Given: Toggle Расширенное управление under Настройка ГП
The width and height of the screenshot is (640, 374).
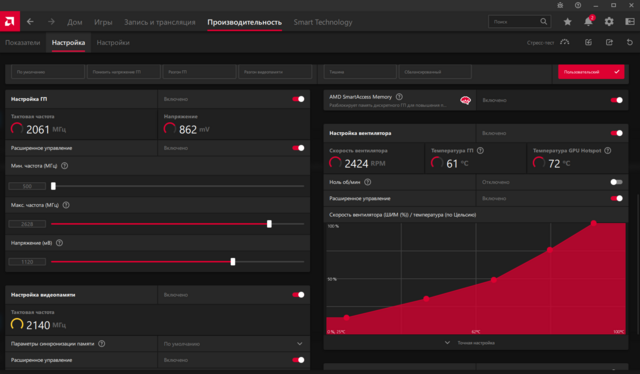Looking at the screenshot, I should click(298, 148).
